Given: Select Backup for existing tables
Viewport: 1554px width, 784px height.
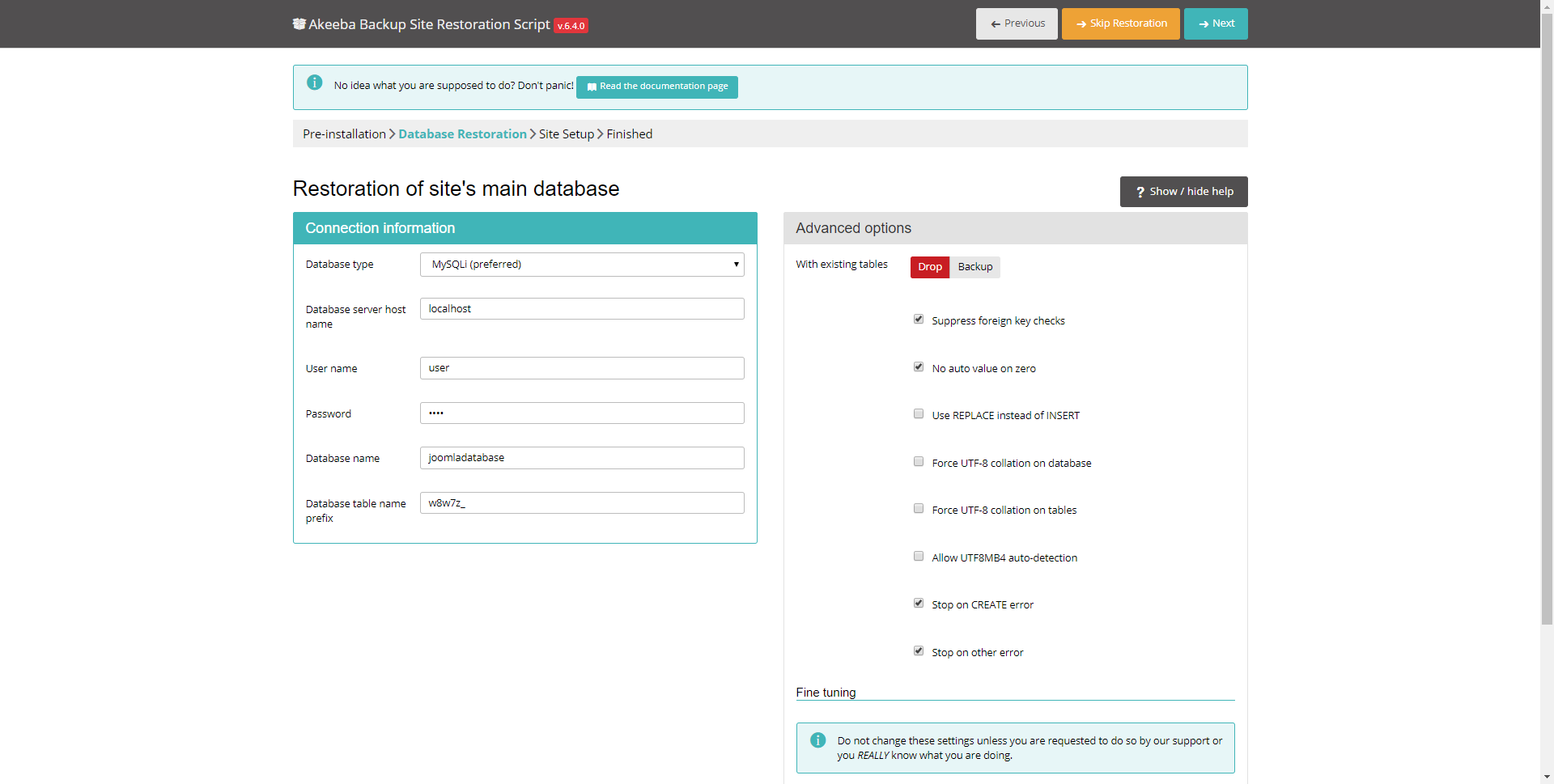Looking at the screenshot, I should point(974,267).
